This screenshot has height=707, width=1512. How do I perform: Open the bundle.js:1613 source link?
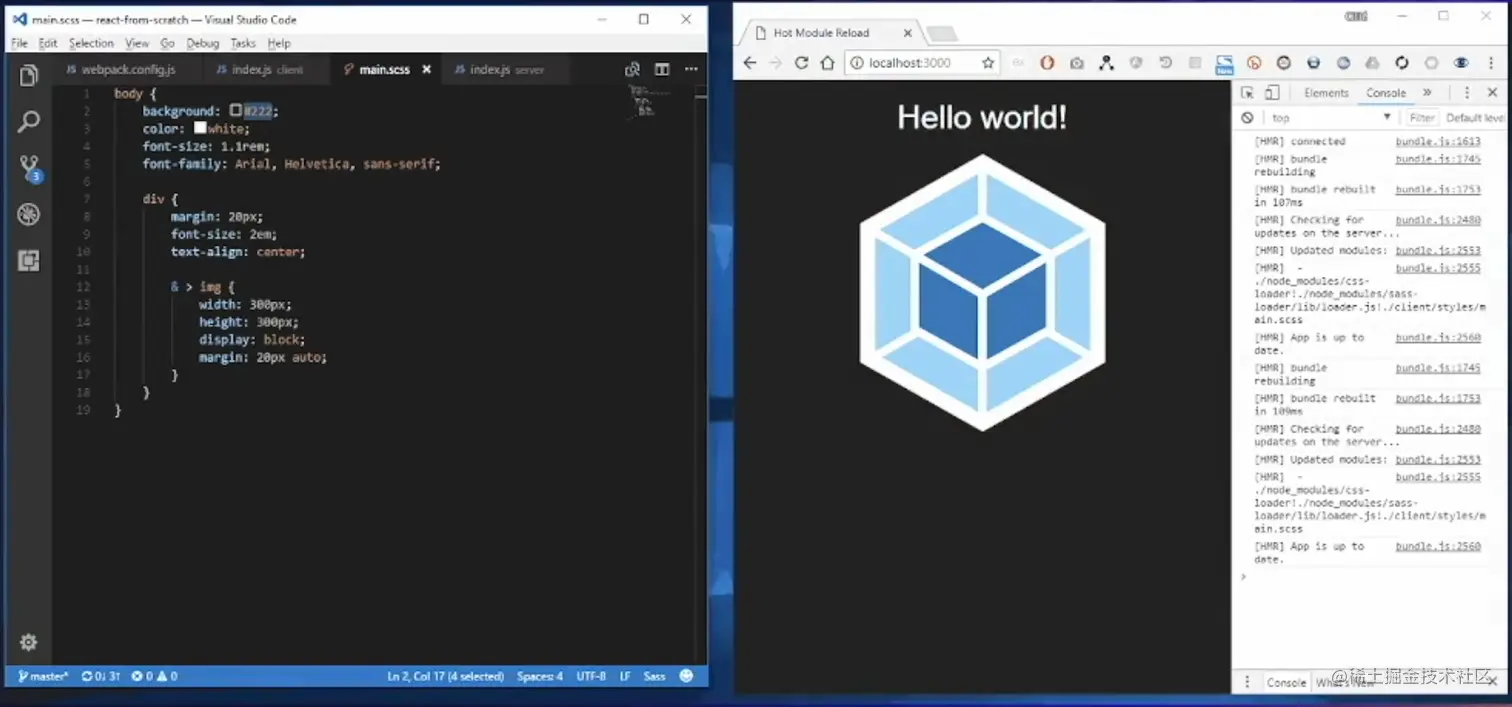tap(1438, 142)
